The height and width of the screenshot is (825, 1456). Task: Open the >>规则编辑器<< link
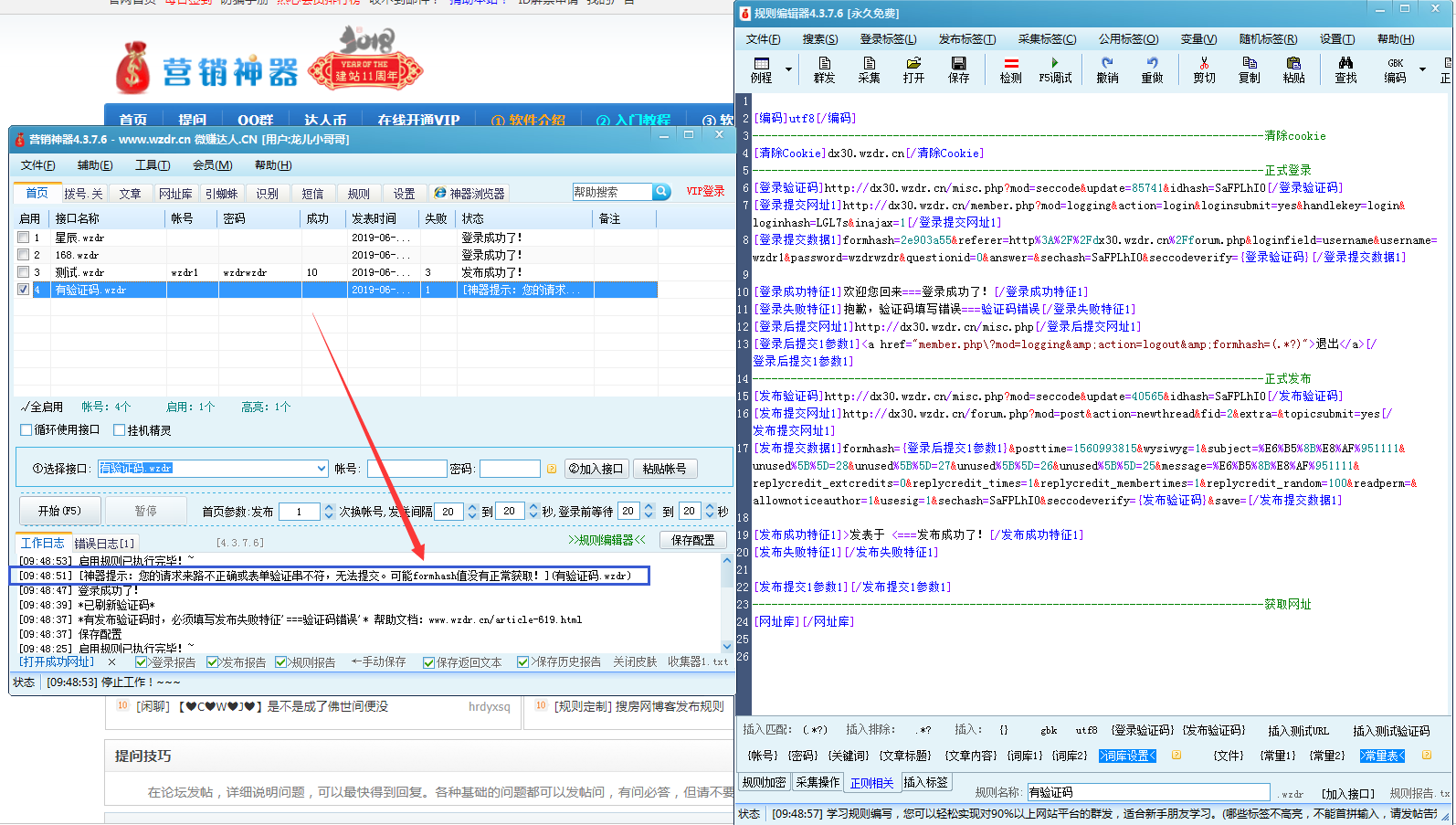[x=607, y=540]
